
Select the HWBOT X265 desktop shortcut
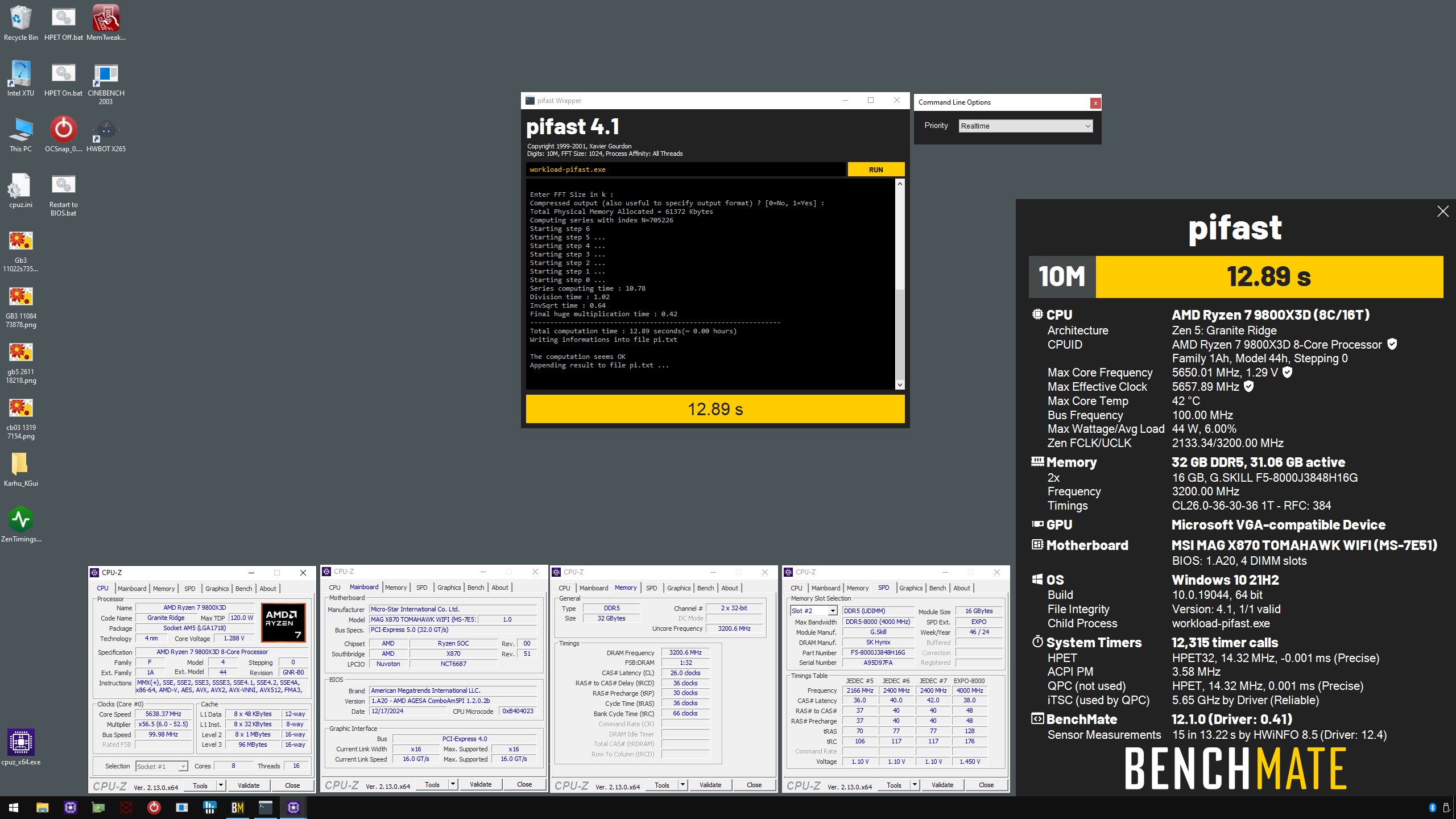(106, 134)
